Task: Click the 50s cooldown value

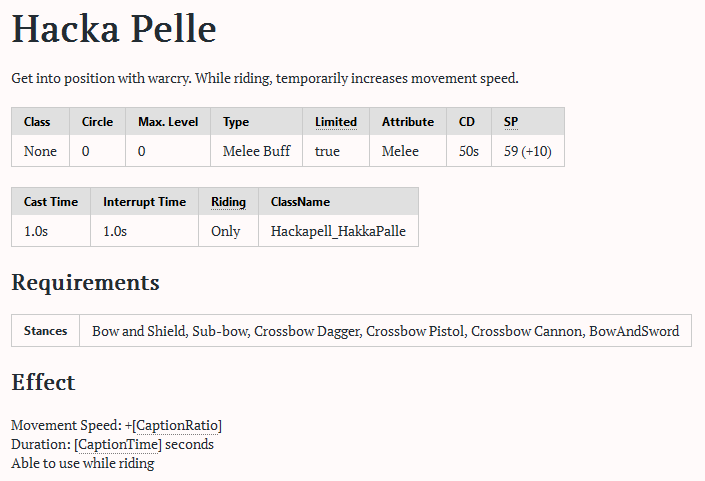Action: coord(468,152)
